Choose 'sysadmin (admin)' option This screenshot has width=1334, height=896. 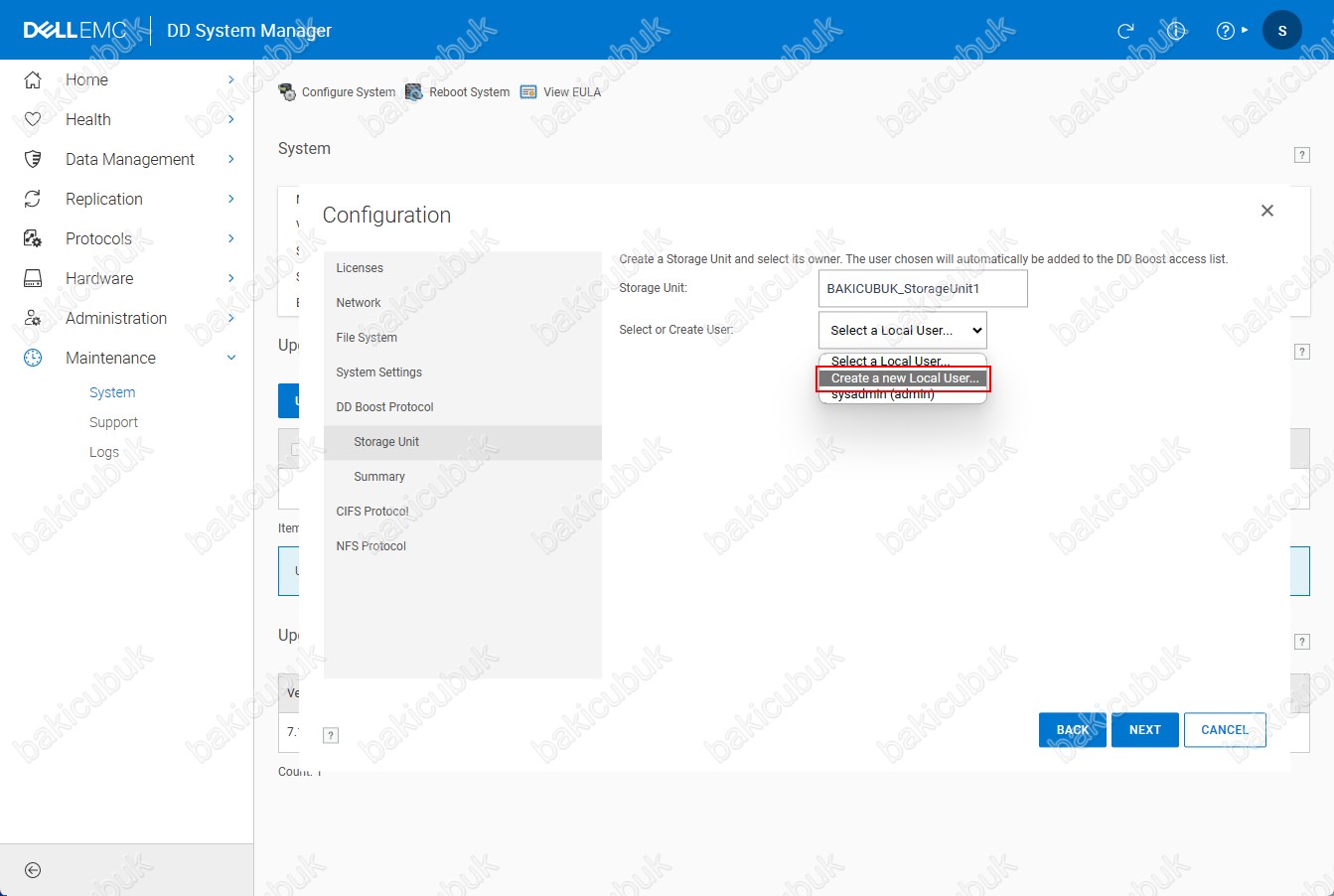[903, 394]
